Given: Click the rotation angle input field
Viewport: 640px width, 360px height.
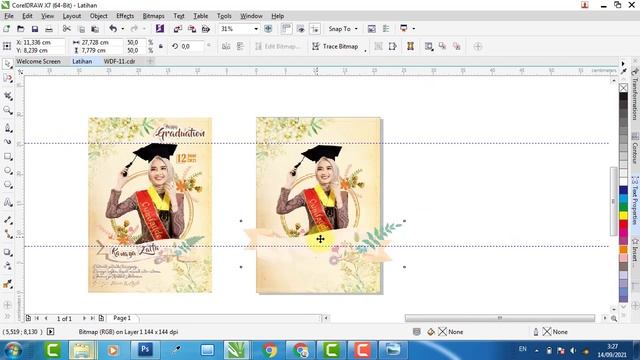Looking at the screenshot, I should [191, 46].
